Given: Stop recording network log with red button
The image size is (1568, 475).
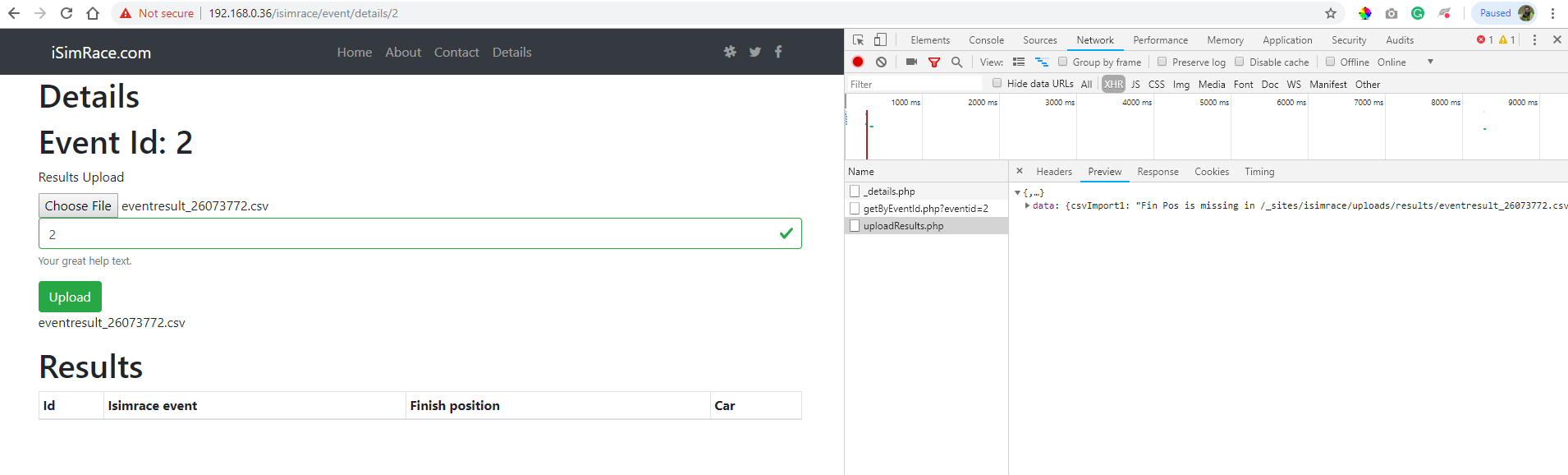Looking at the screenshot, I should pyautogui.click(x=858, y=62).
